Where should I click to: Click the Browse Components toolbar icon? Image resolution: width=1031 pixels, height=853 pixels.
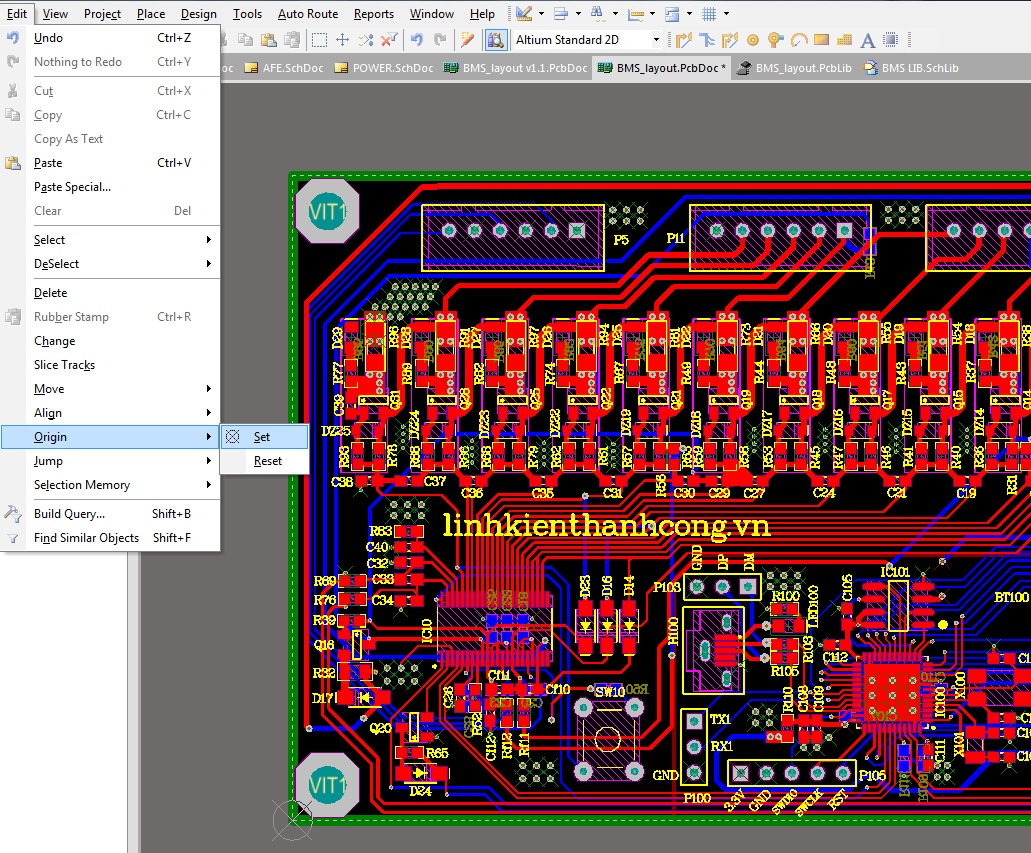pyautogui.click(x=495, y=40)
